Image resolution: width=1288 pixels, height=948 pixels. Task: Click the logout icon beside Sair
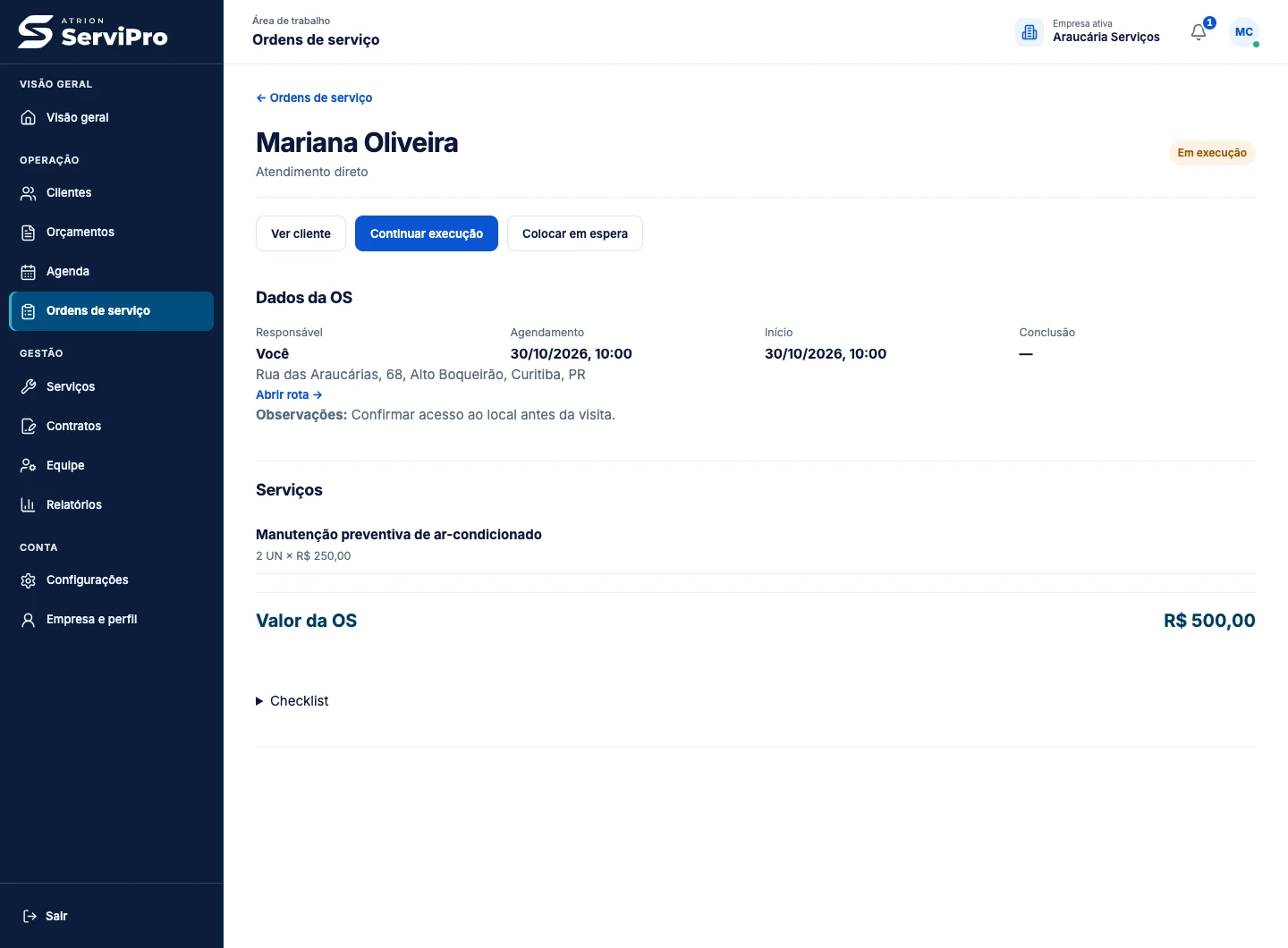click(x=30, y=916)
